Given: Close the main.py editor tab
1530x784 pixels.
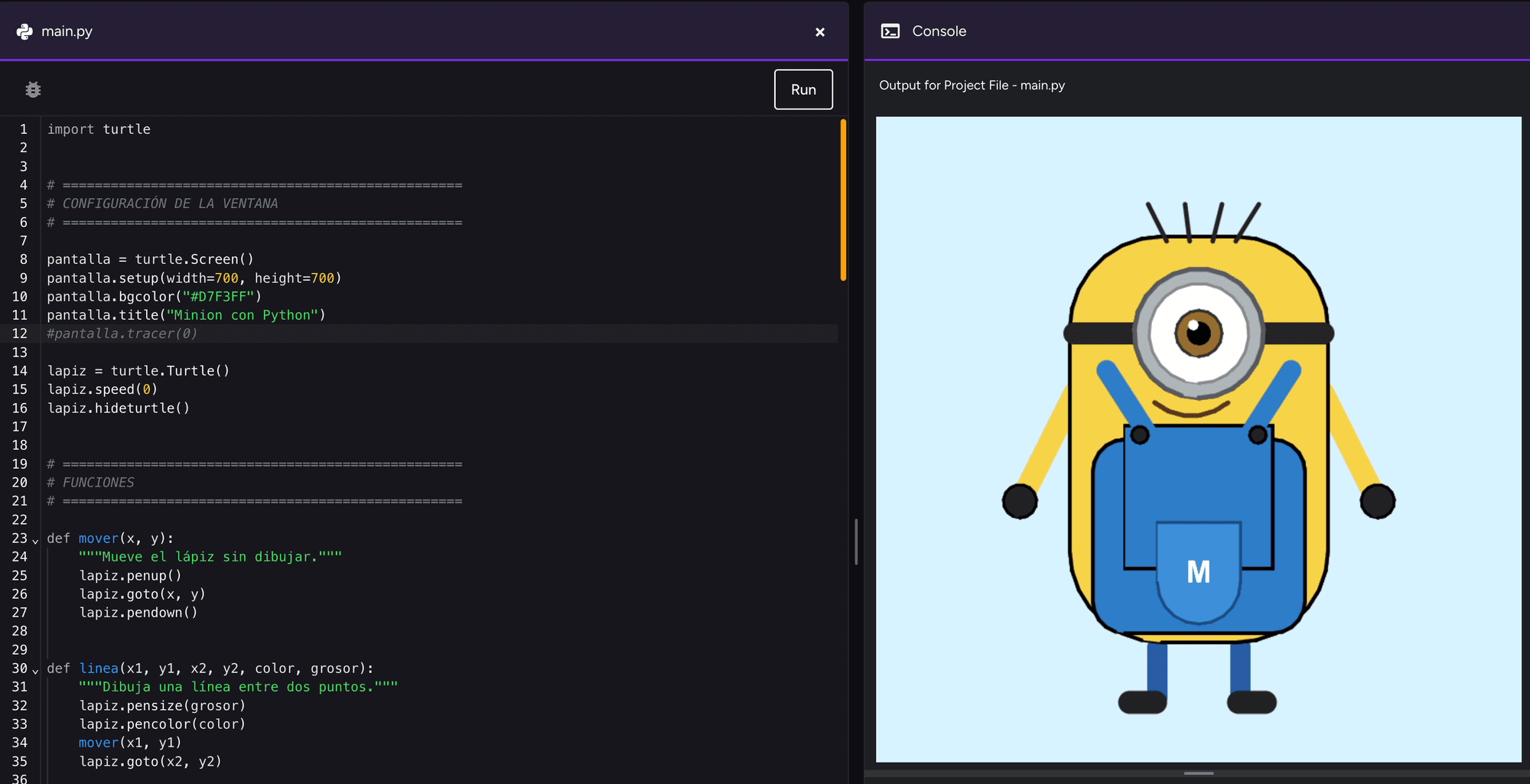Looking at the screenshot, I should [x=820, y=32].
